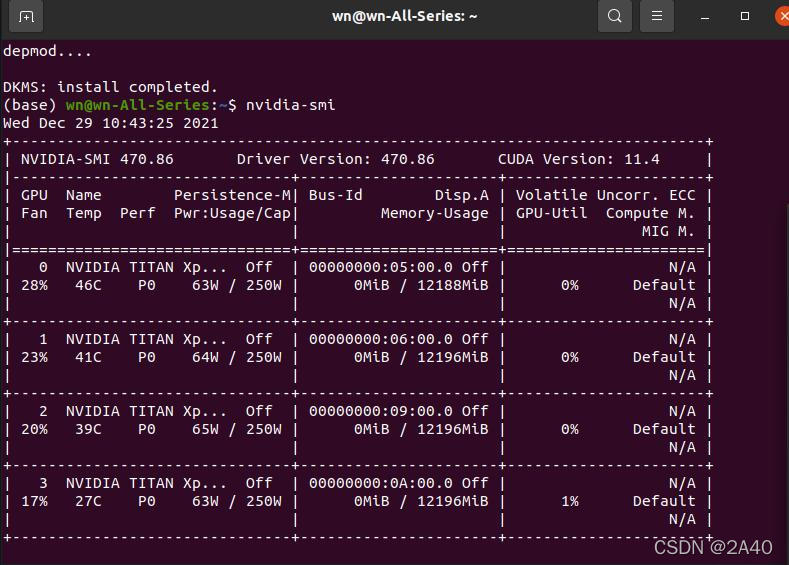This screenshot has width=789, height=565.
Task: Click the 46C temperature value
Action: coord(88,285)
